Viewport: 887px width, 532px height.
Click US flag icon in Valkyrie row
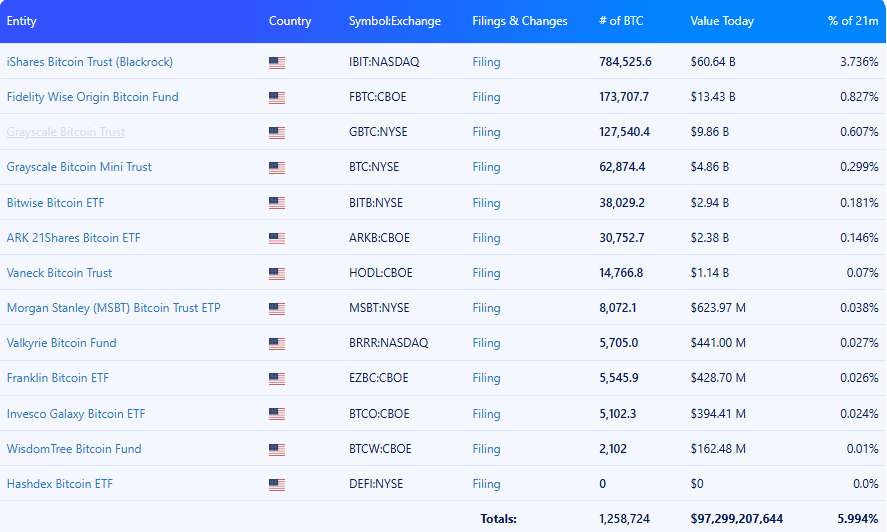tap(277, 344)
